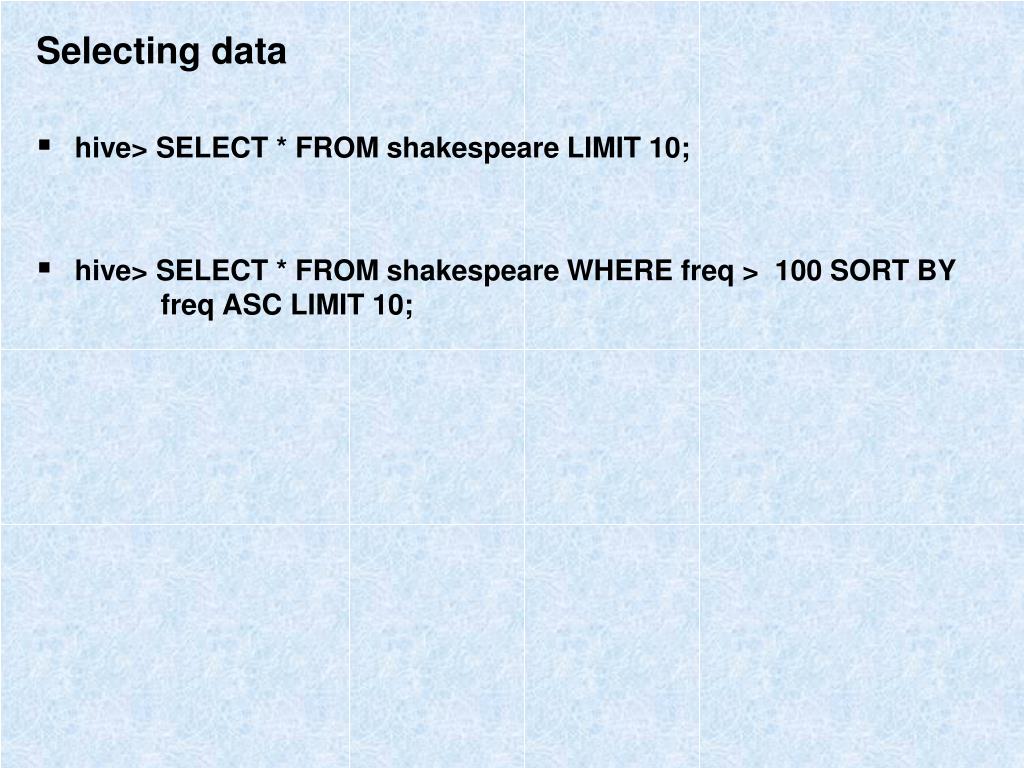Viewport: 1024px width, 768px height.
Task: Click the second square bullet marker
Action: tap(44, 267)
